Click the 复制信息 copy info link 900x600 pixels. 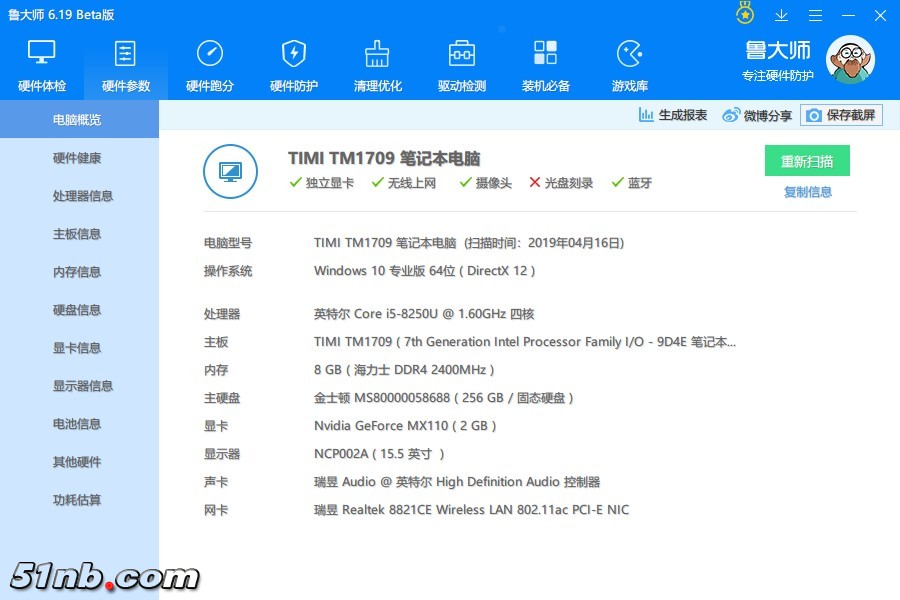[x=807, y=192]
